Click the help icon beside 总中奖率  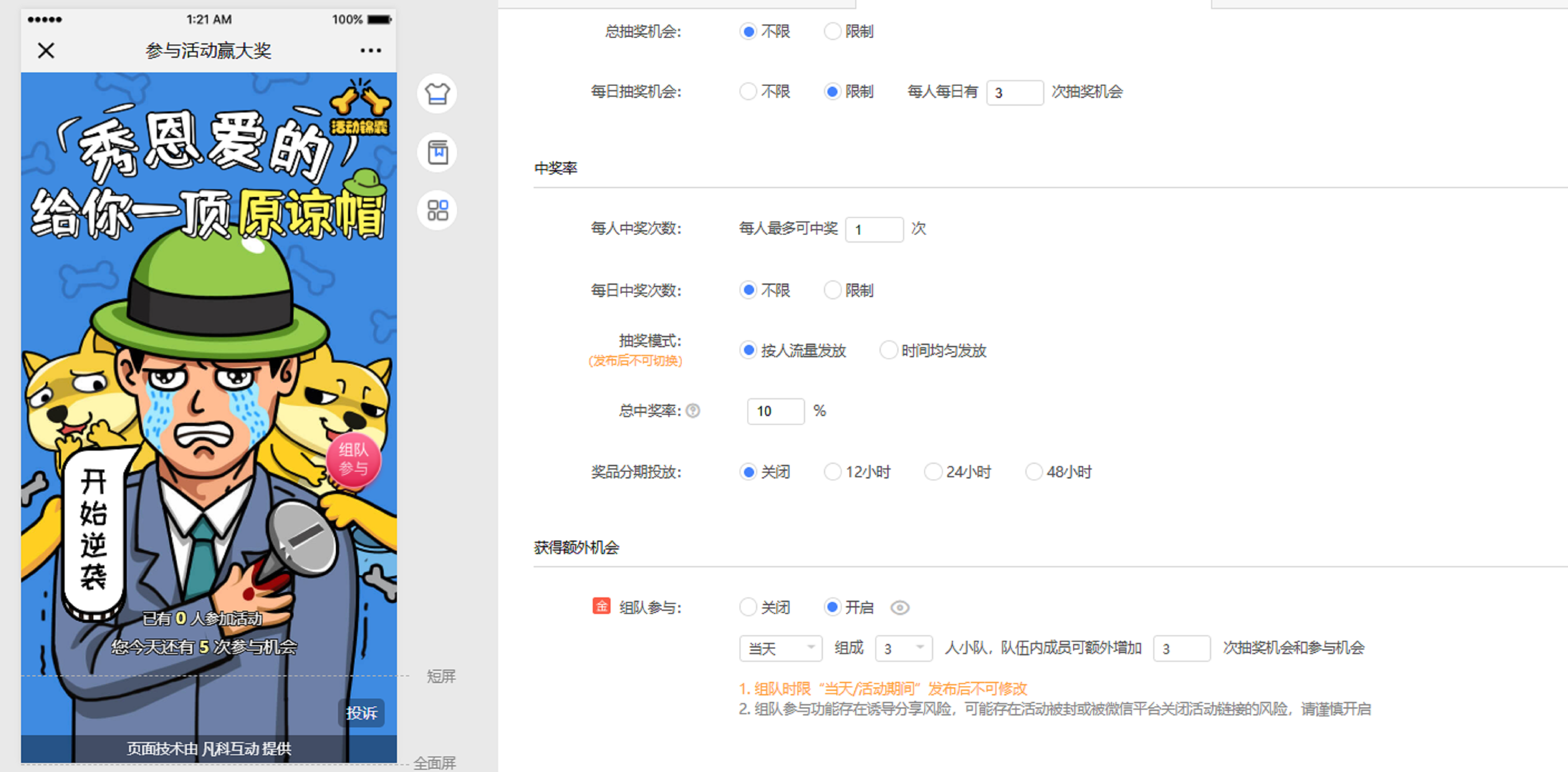(693, 411)
